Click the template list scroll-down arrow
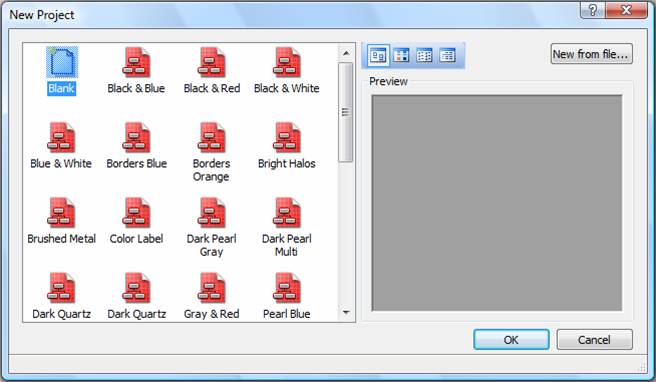 click(346, 312)
